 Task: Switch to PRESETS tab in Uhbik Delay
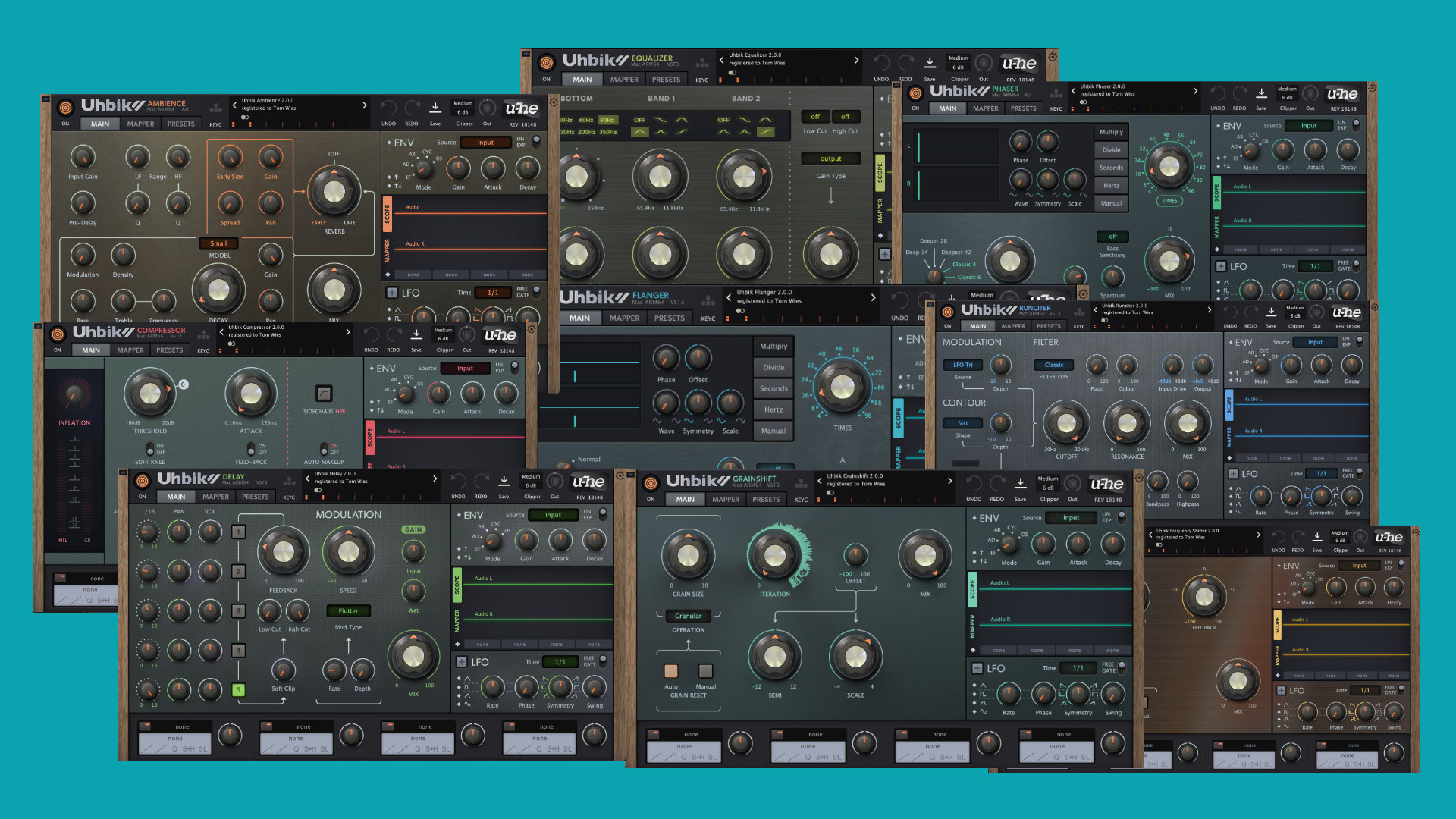pos(255,497)
